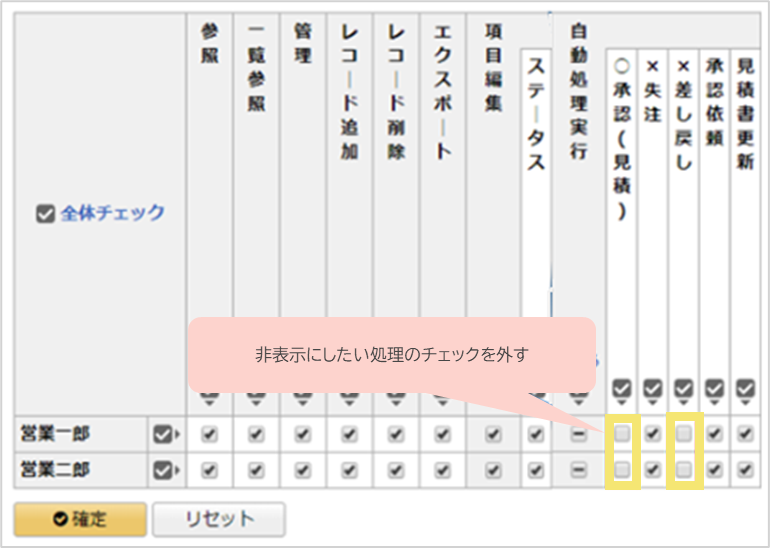Uncheck ×失注 for 営業二郎

[652, 470]
